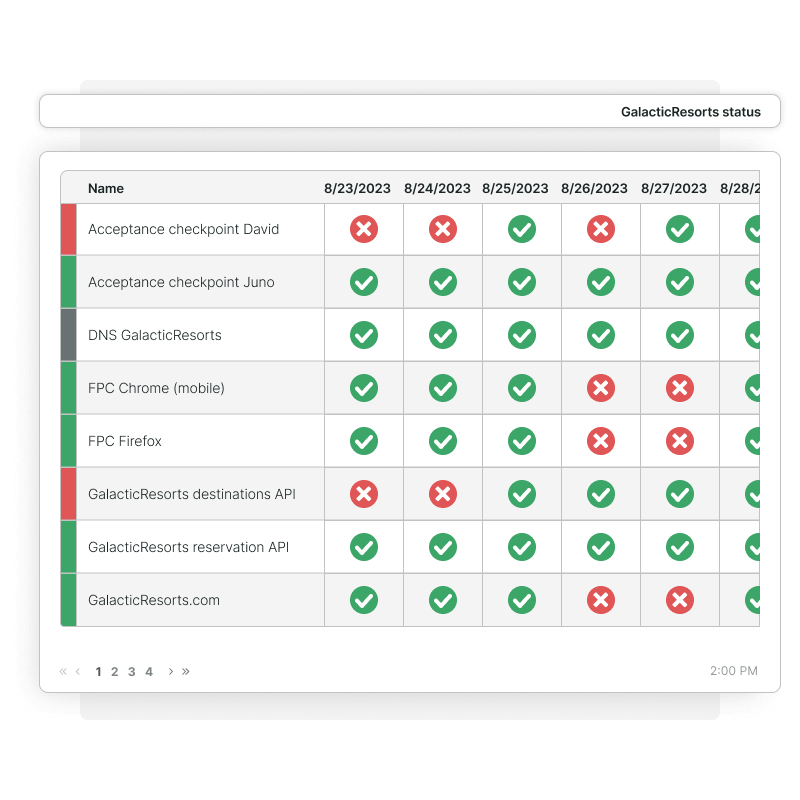Jump to the first page arrows
Screen dimensions: 800x800
pyautogui.click(x=63, y=672)
